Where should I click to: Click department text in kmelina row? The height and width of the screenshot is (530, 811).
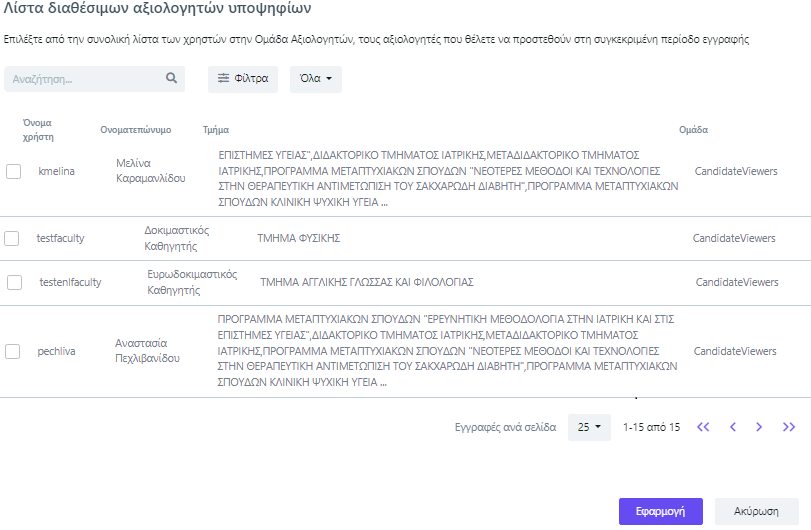pos(448,178)
